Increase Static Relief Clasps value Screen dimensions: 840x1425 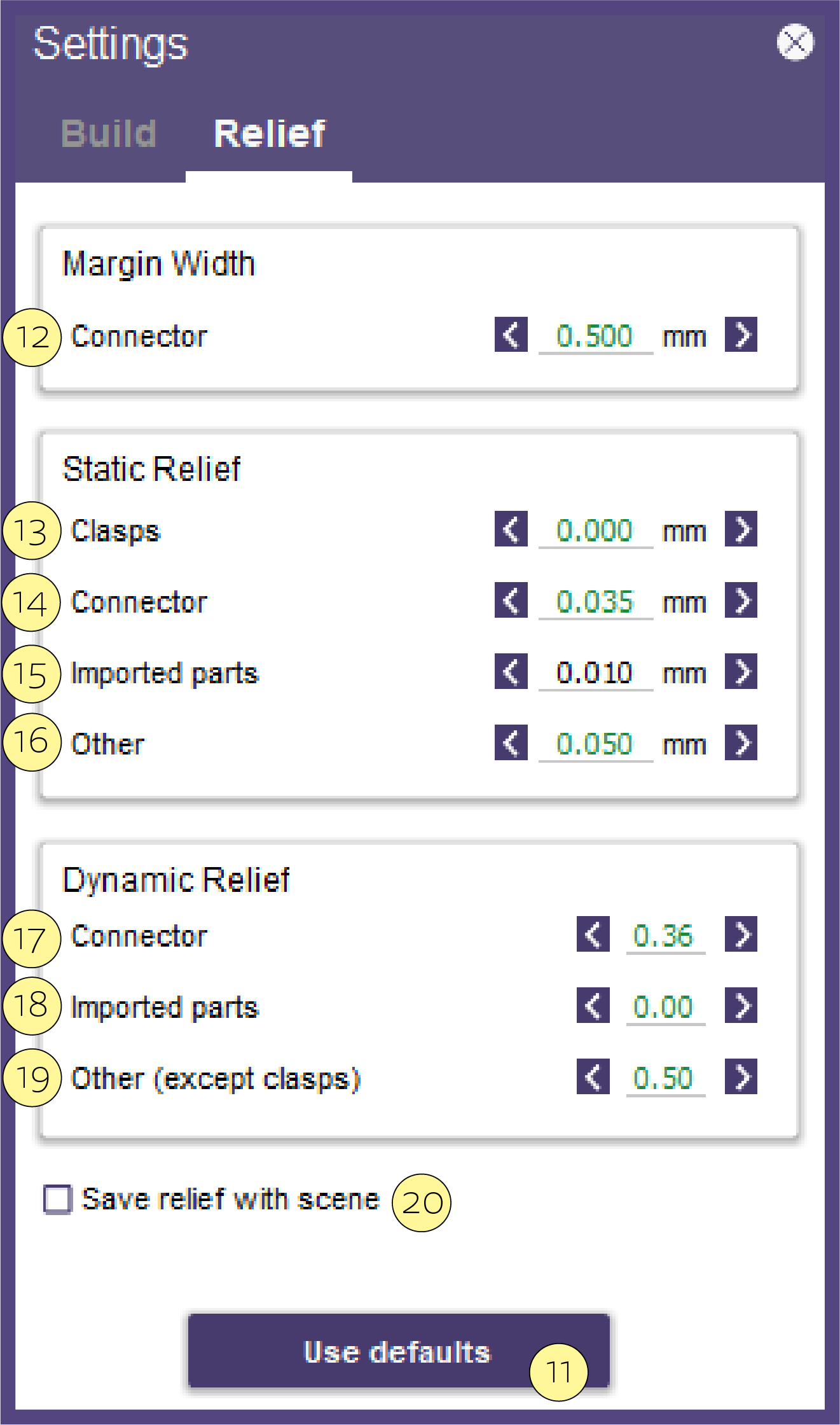[x=741, y=529]
